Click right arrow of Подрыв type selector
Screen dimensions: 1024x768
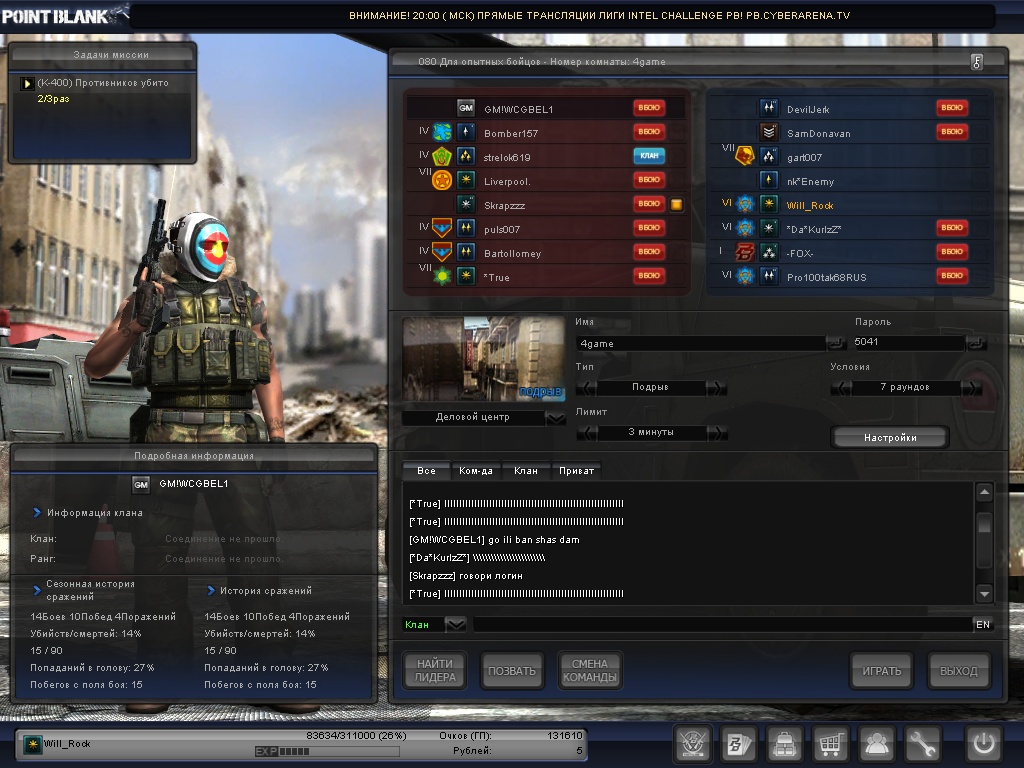click(x=717, y=388)
